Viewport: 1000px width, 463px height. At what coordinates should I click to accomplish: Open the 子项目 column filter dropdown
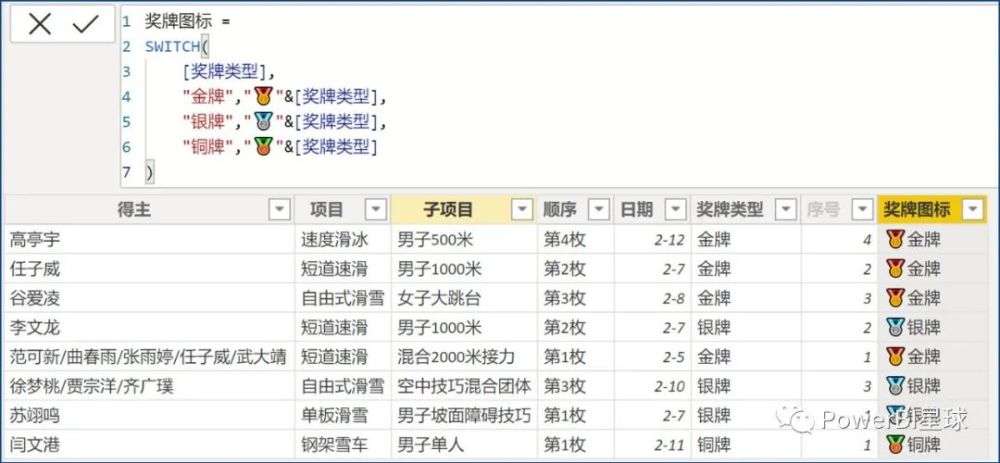click(x=522, y=209)
